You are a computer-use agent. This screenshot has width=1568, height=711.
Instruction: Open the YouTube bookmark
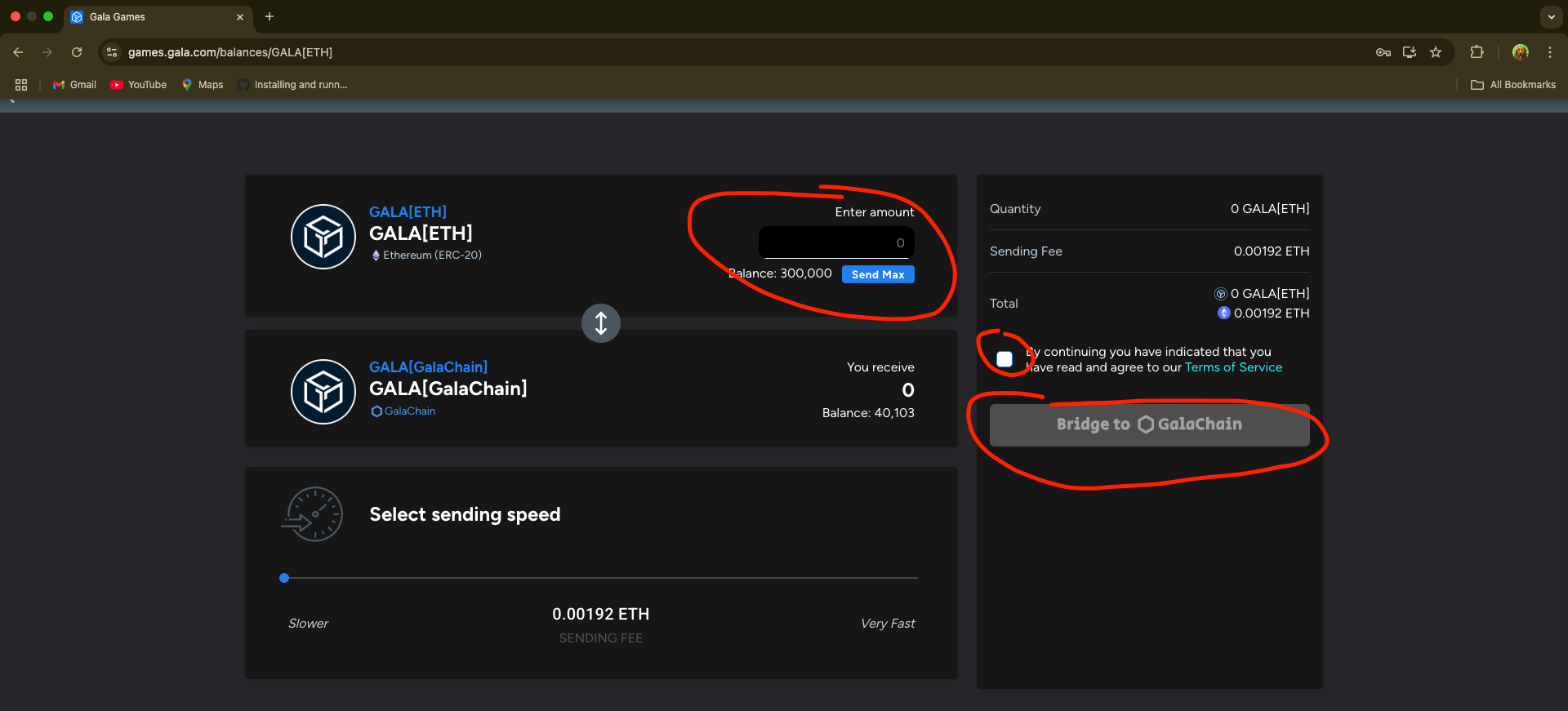click(139, 85)
